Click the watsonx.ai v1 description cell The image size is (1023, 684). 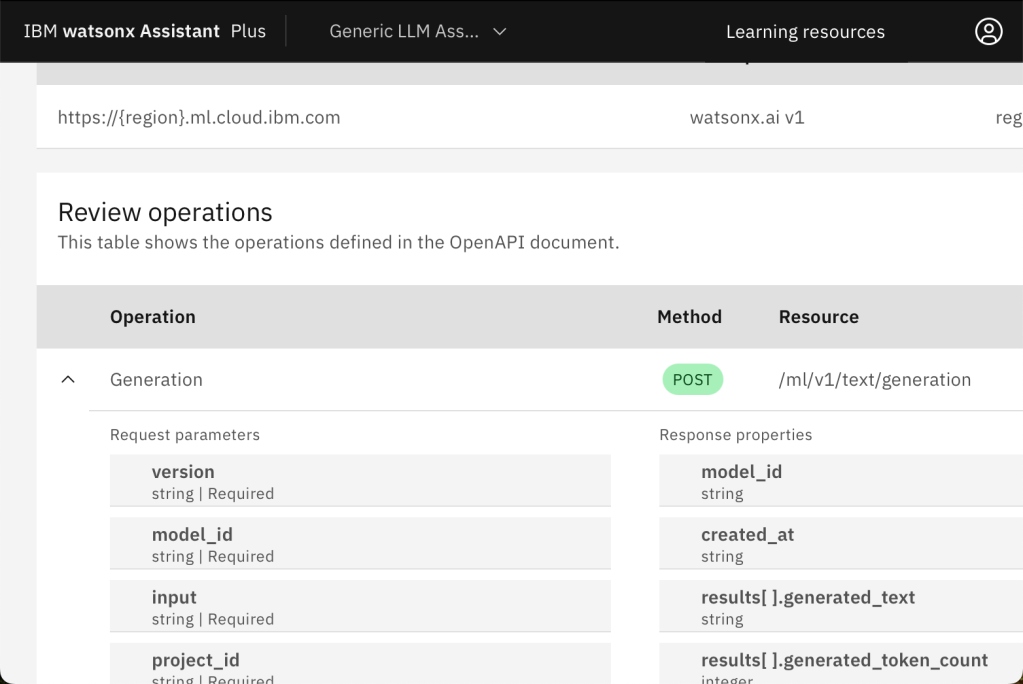tap(747, 117)
